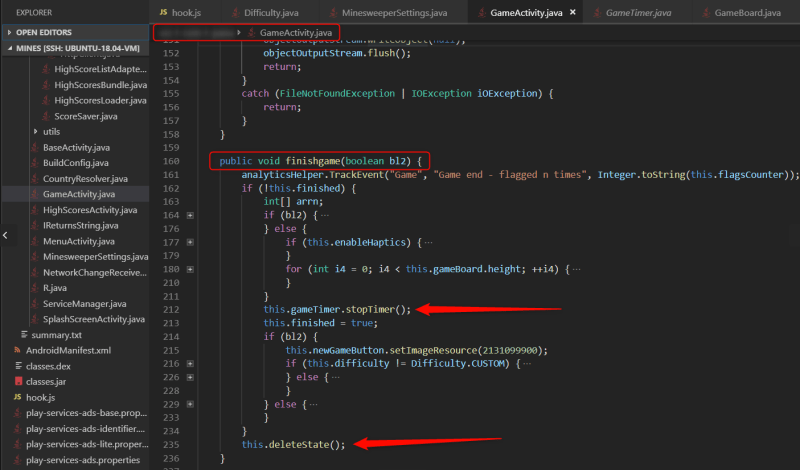Image resolution: width=800 pixels, height=470 pixels.
Task: Open HighScoresActivity.java from the file tree
Action: tap(90, 210)
